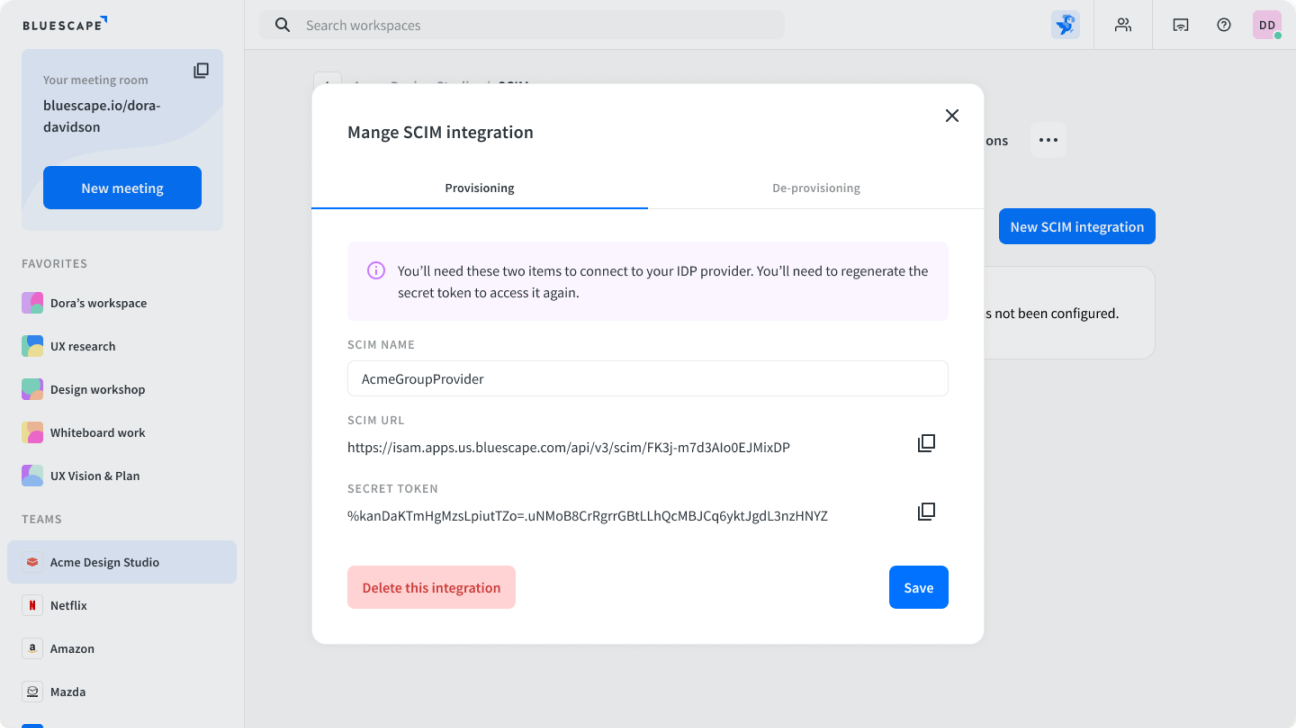Image resolution: width=1296 pixels, height=728 pixels.
Task: Edit the SCIM NAME field
Action: point(647,379)
